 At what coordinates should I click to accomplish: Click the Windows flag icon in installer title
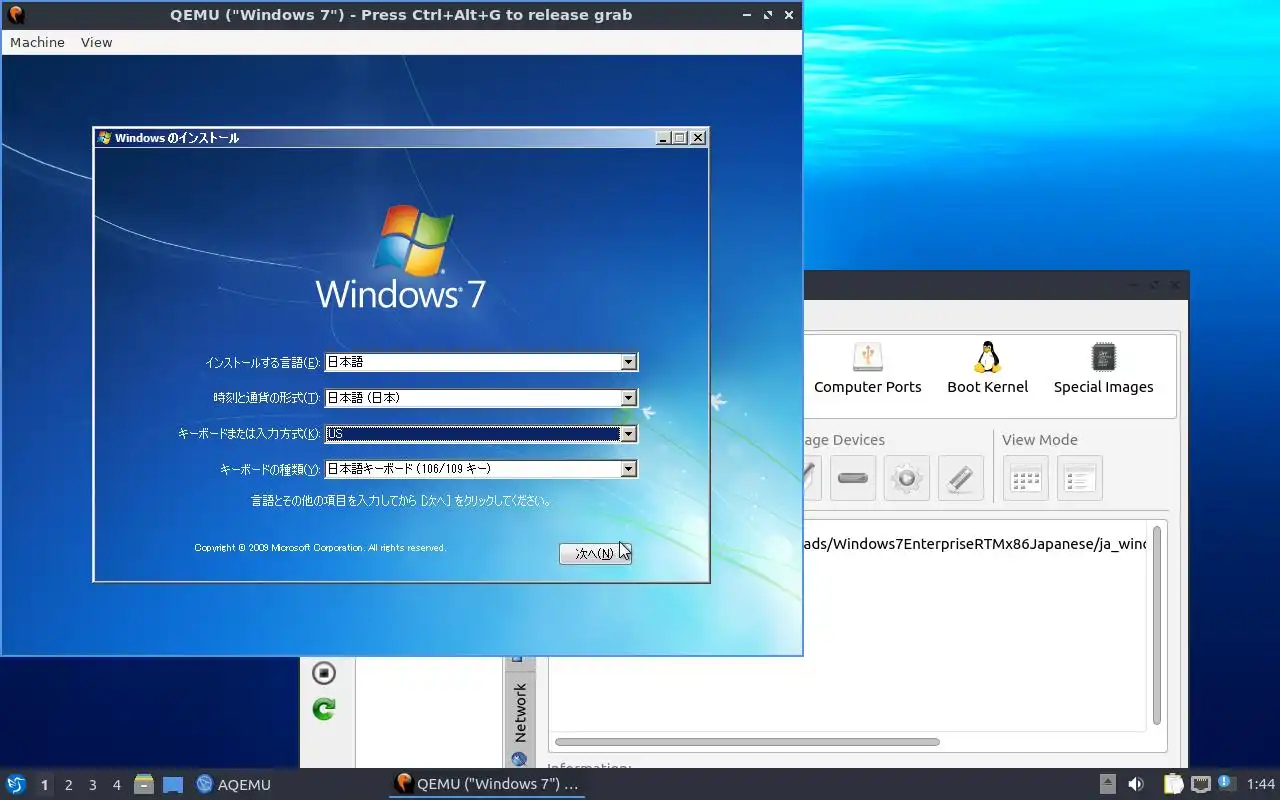tap(104, 138)
